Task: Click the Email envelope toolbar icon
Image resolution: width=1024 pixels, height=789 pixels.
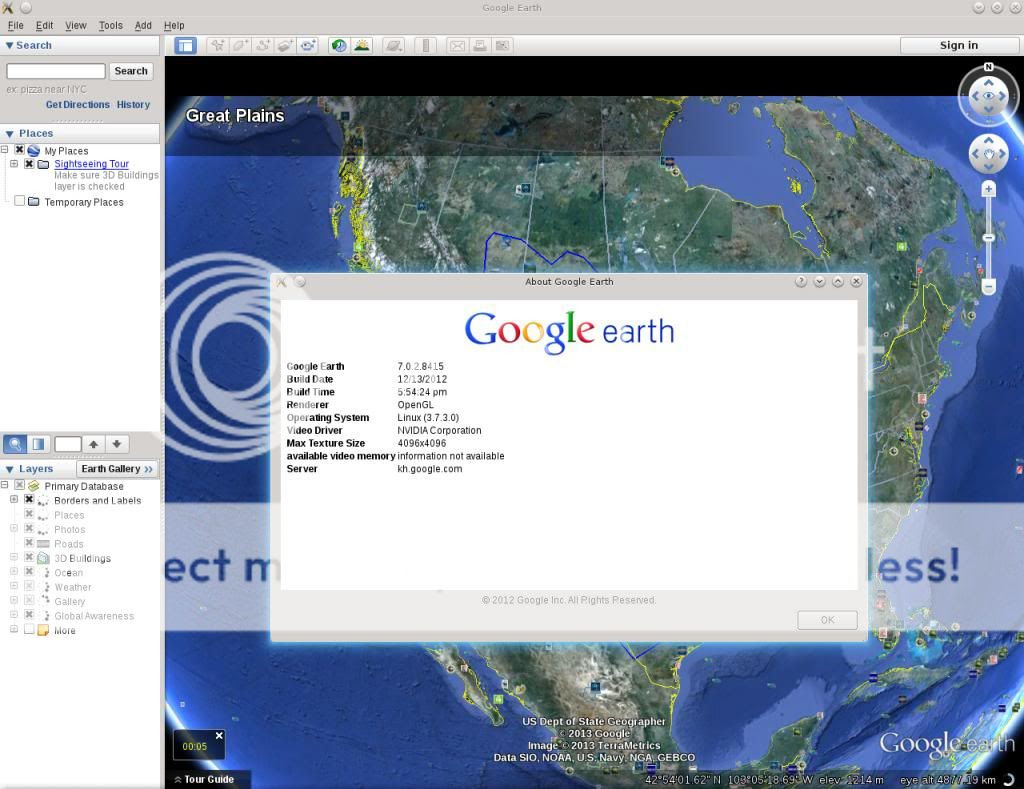Action: (457, 46)
